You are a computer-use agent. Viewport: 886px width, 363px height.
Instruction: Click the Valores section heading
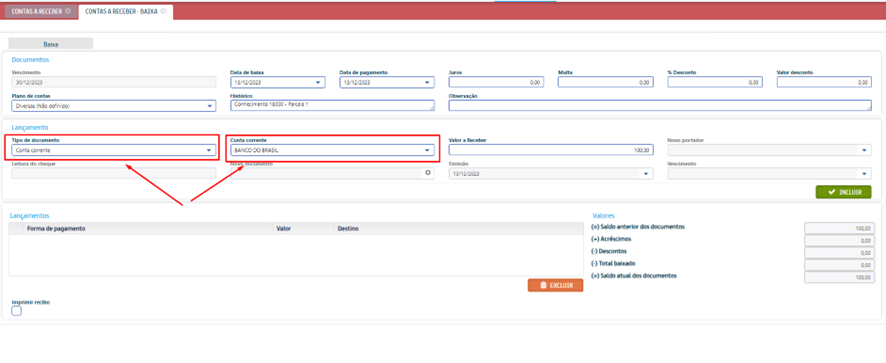tap(603, 216)
